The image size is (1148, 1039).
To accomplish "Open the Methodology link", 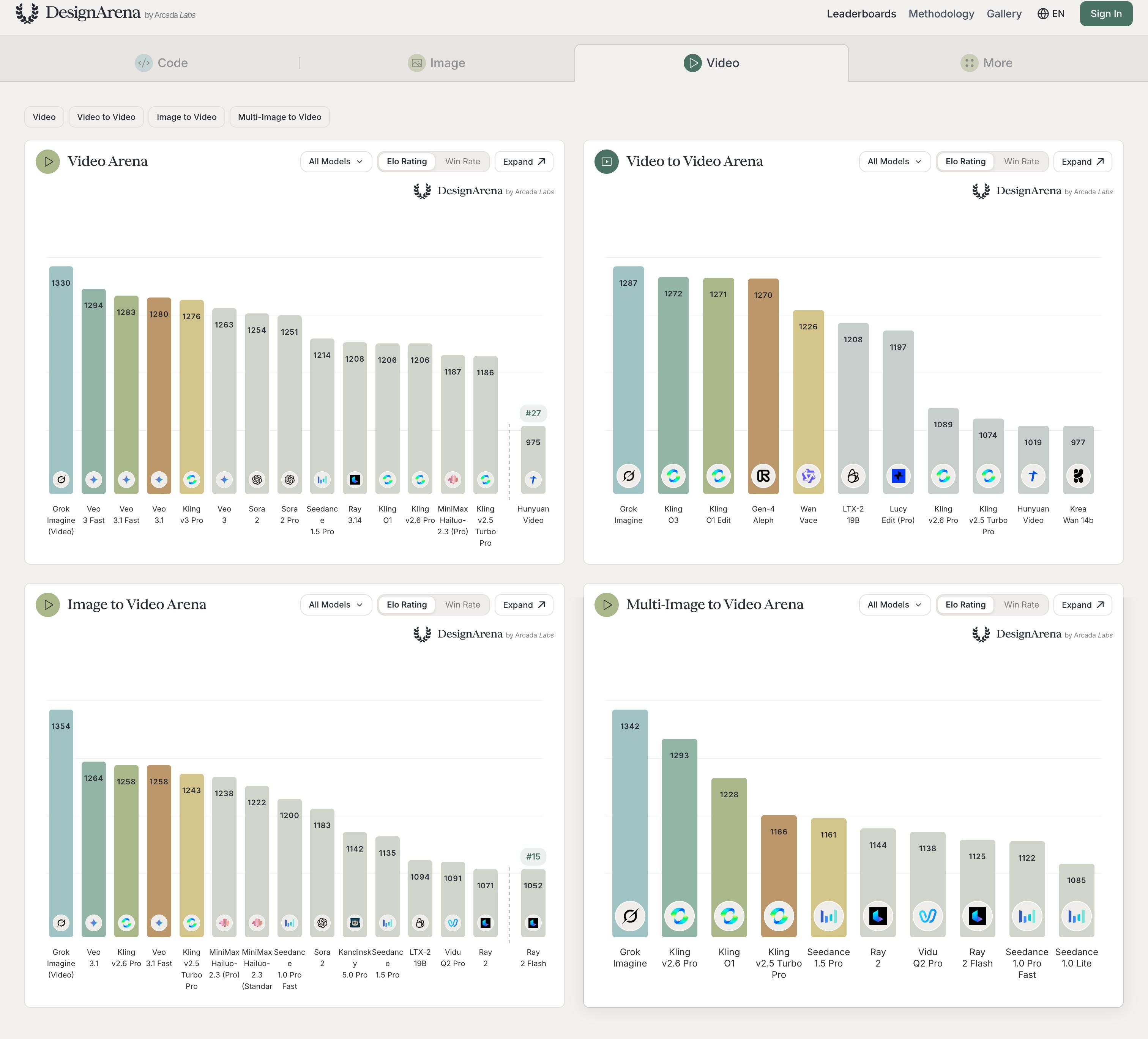I will 941,14.
